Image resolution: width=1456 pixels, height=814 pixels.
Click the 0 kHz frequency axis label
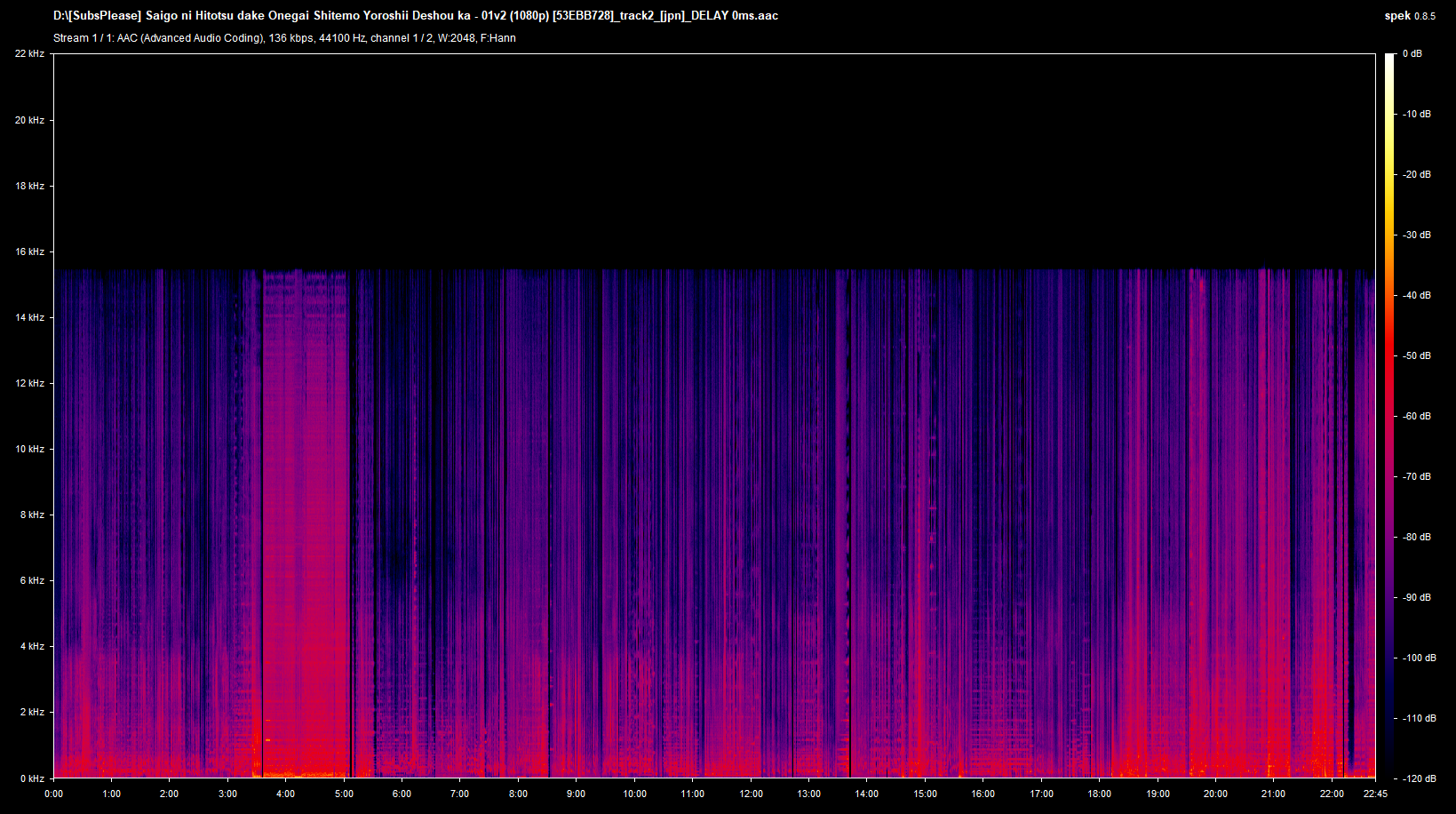coord(32,778)
